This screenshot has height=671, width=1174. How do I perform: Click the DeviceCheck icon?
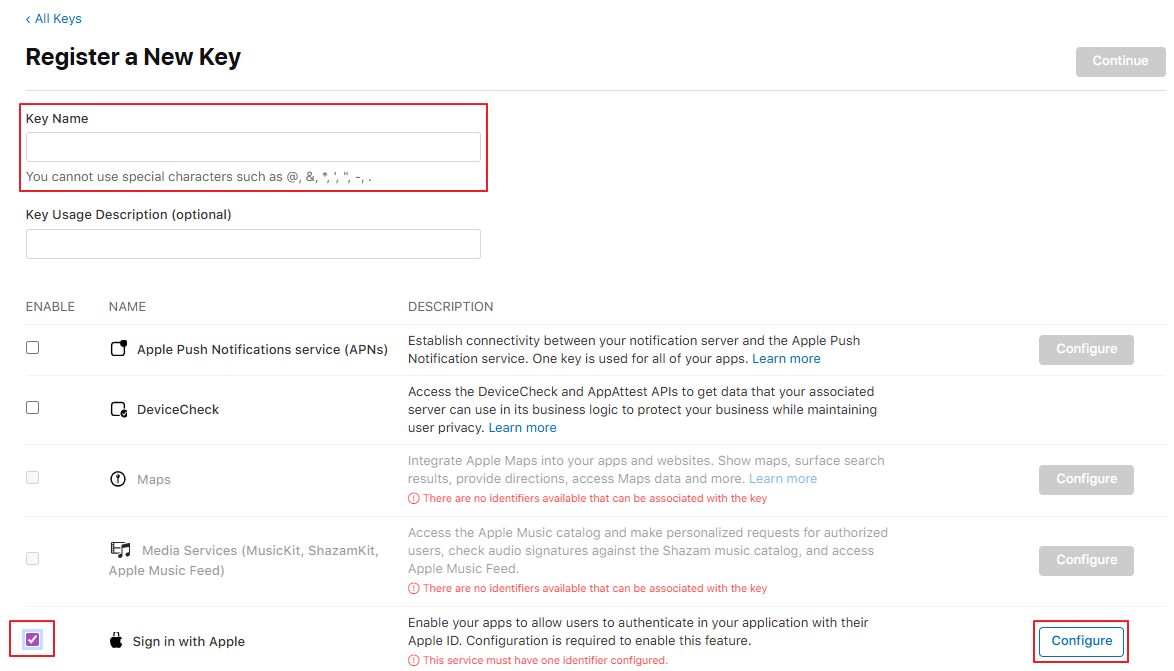118,409
